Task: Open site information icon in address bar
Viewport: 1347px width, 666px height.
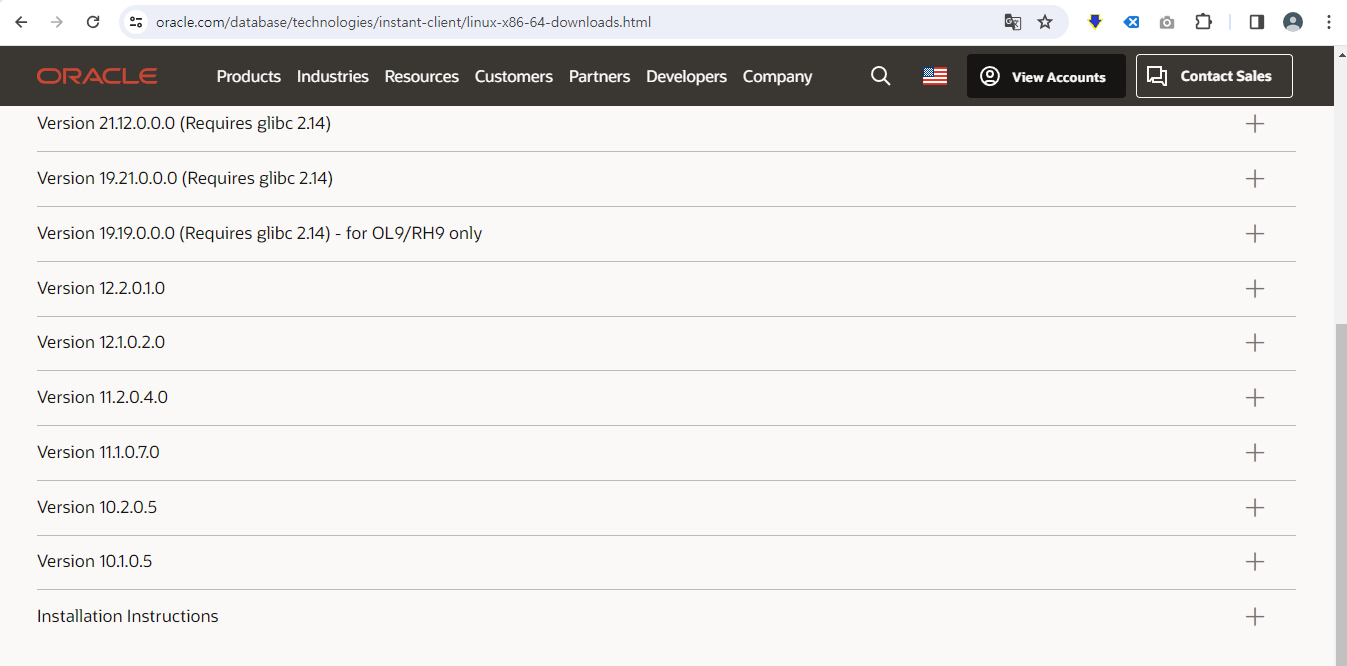Action: click(137, 22)
